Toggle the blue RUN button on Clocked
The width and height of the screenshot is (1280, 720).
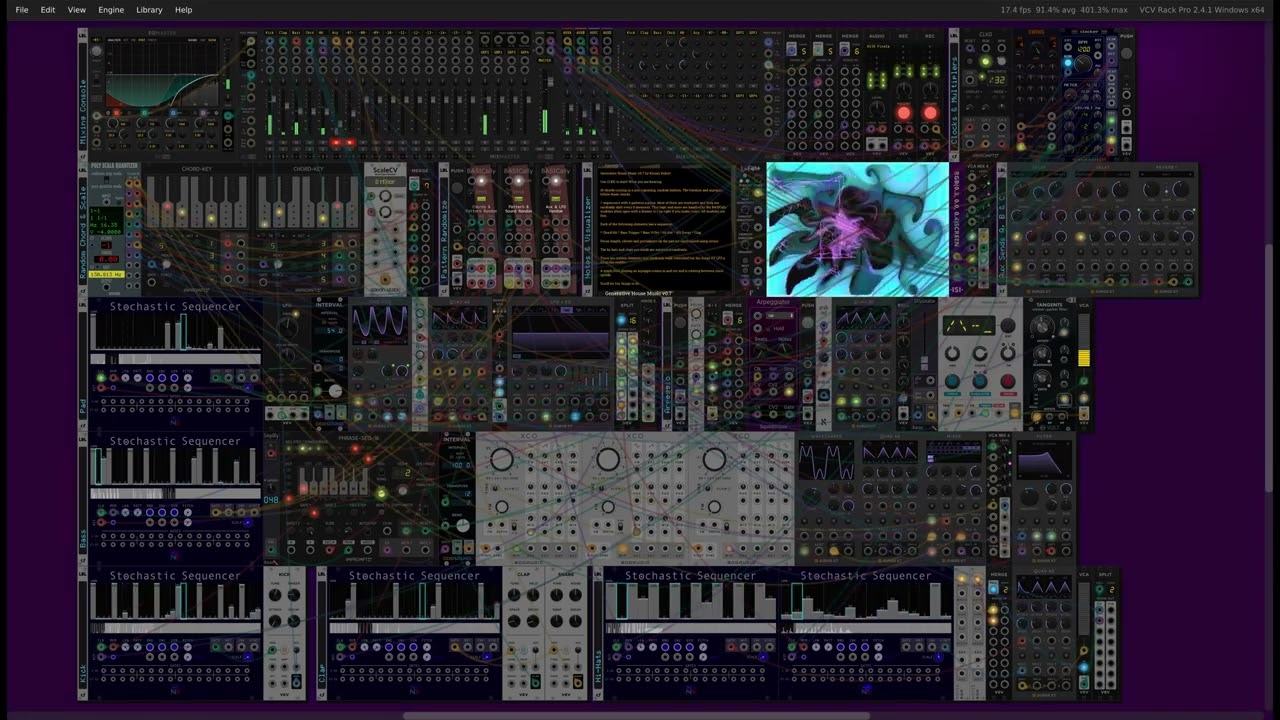(1068, 64)
